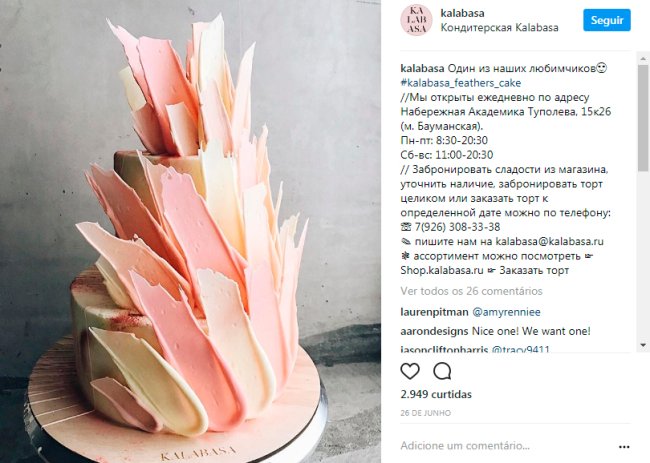Open the kalabasa username at top
This screenshot has width=650, height=463.
coord(462,13)
